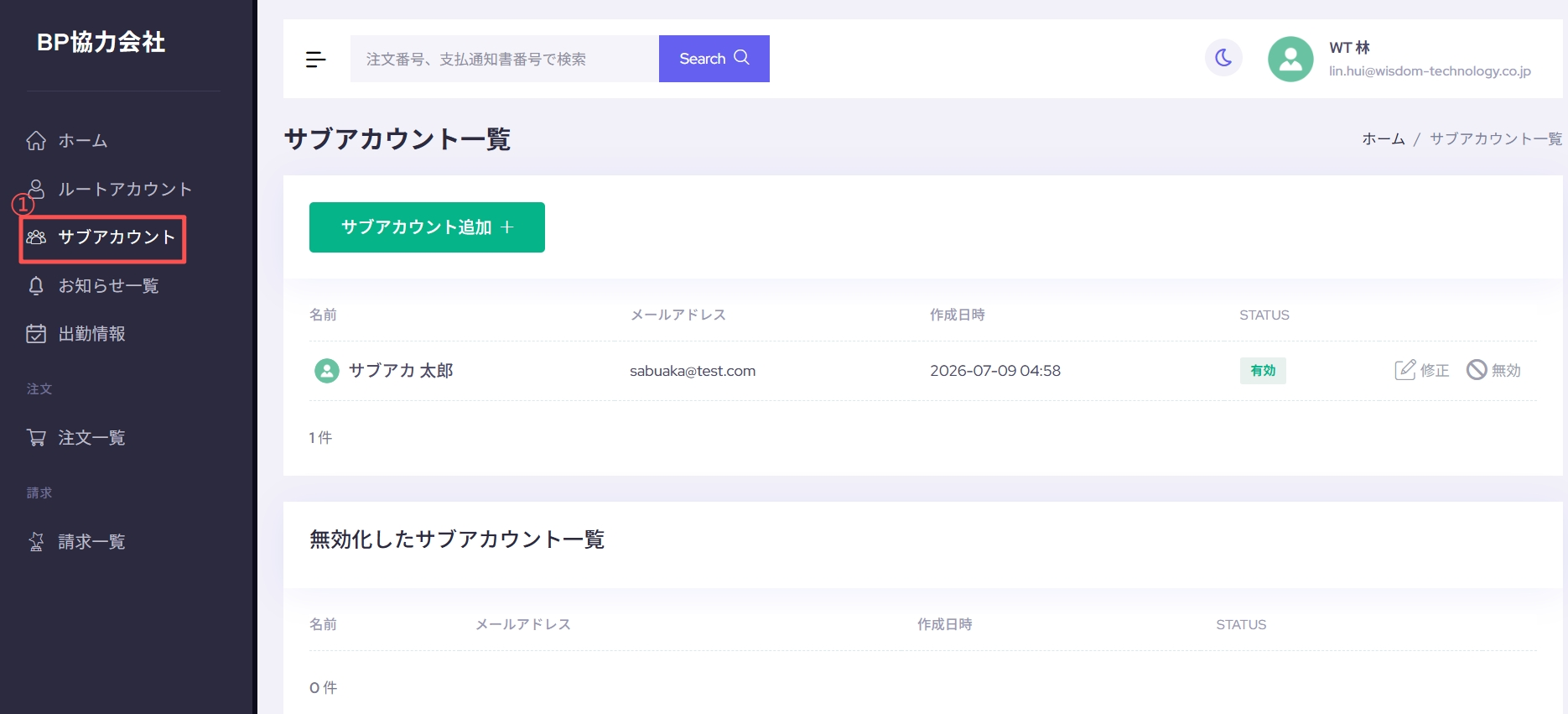
Task: Click the サブアカウント追加 button
Action: point(427,227)
